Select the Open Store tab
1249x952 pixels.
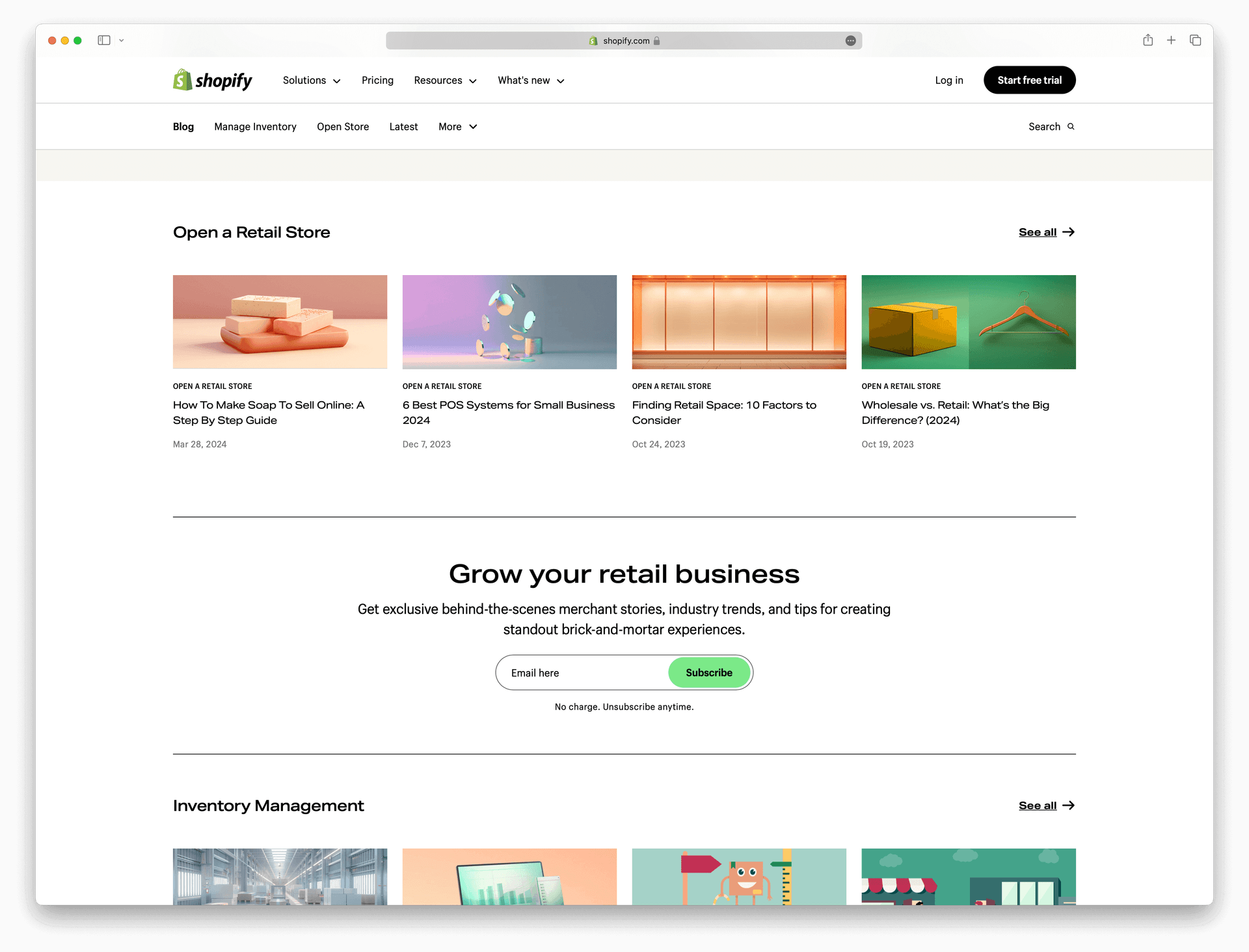tap(342, 126)
